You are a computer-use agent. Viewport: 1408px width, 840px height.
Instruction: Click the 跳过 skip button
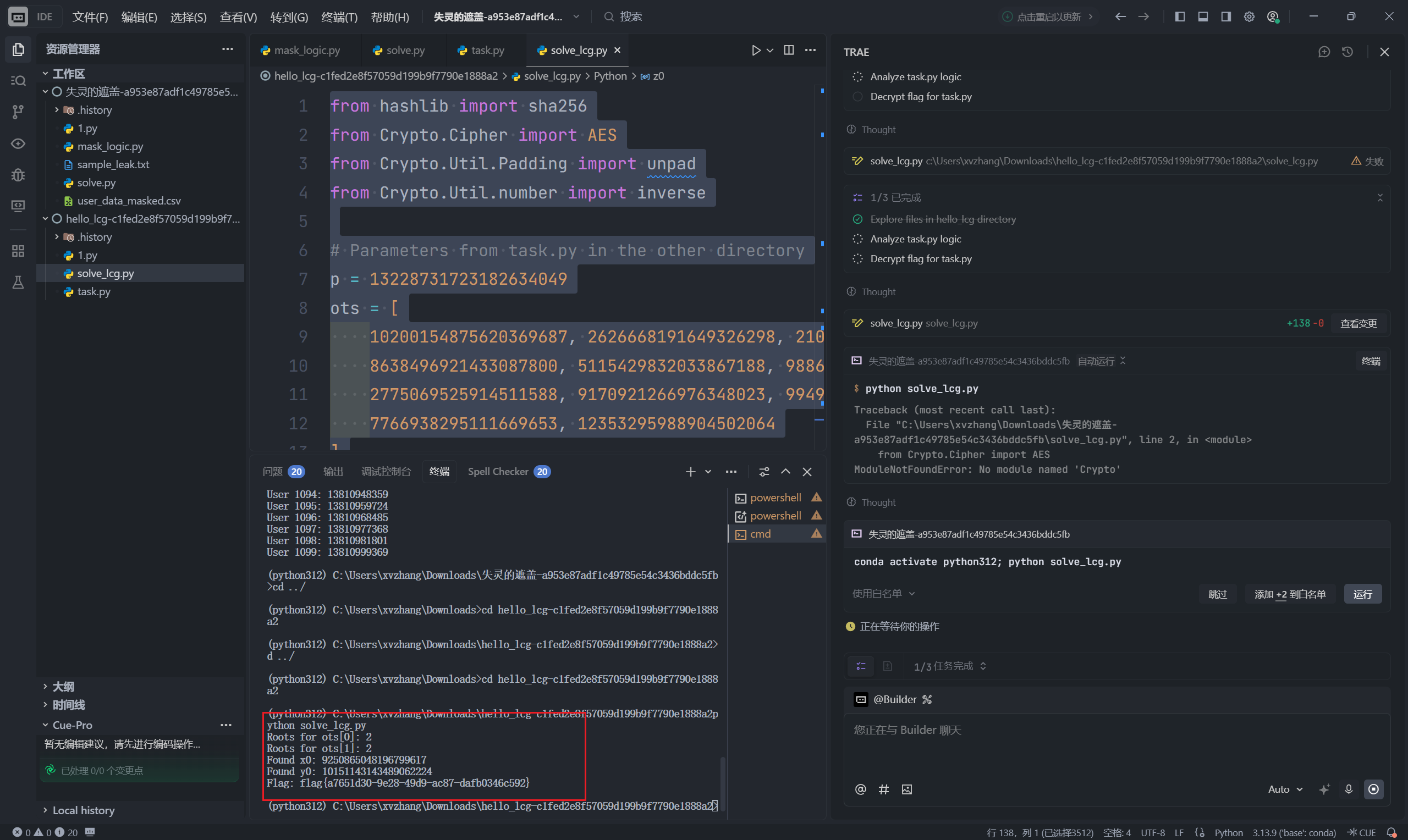pyautogui.click(x=1217, y=594)
